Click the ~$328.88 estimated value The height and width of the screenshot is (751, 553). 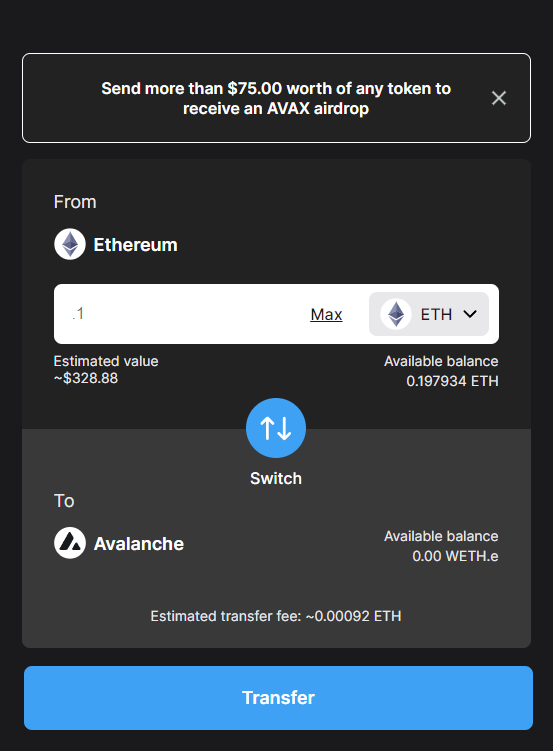86,378
